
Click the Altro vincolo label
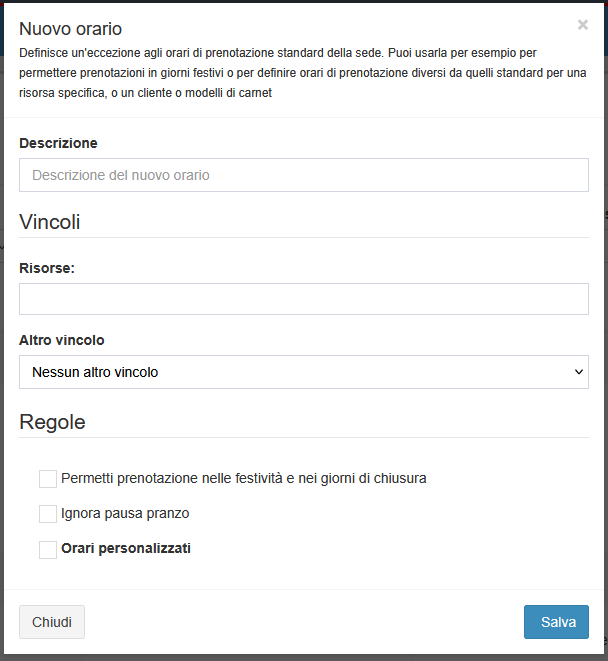(x=62, y=340)
